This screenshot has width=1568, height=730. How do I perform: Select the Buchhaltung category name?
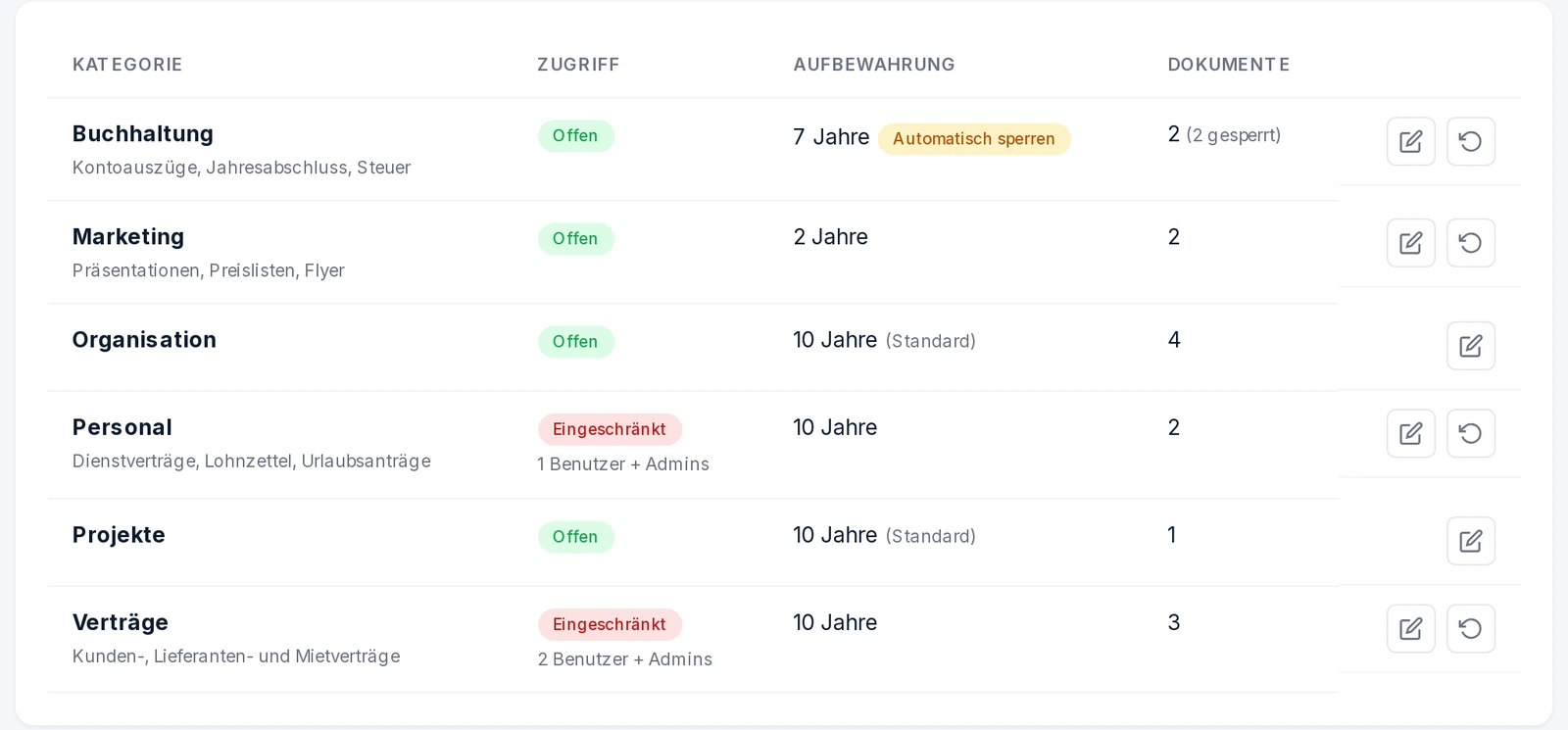coord(143,134)
